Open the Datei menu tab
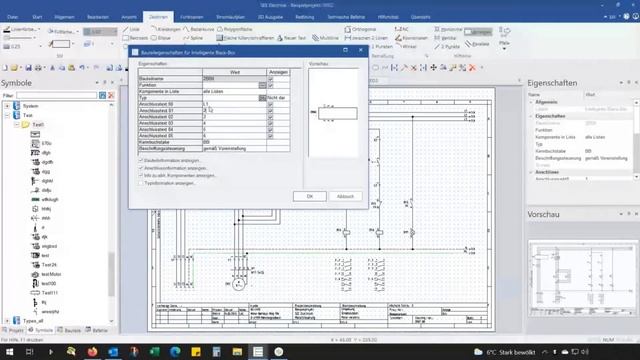Image resolution: width=640 pixels, height=360 pixels. (x=13, y=17)
